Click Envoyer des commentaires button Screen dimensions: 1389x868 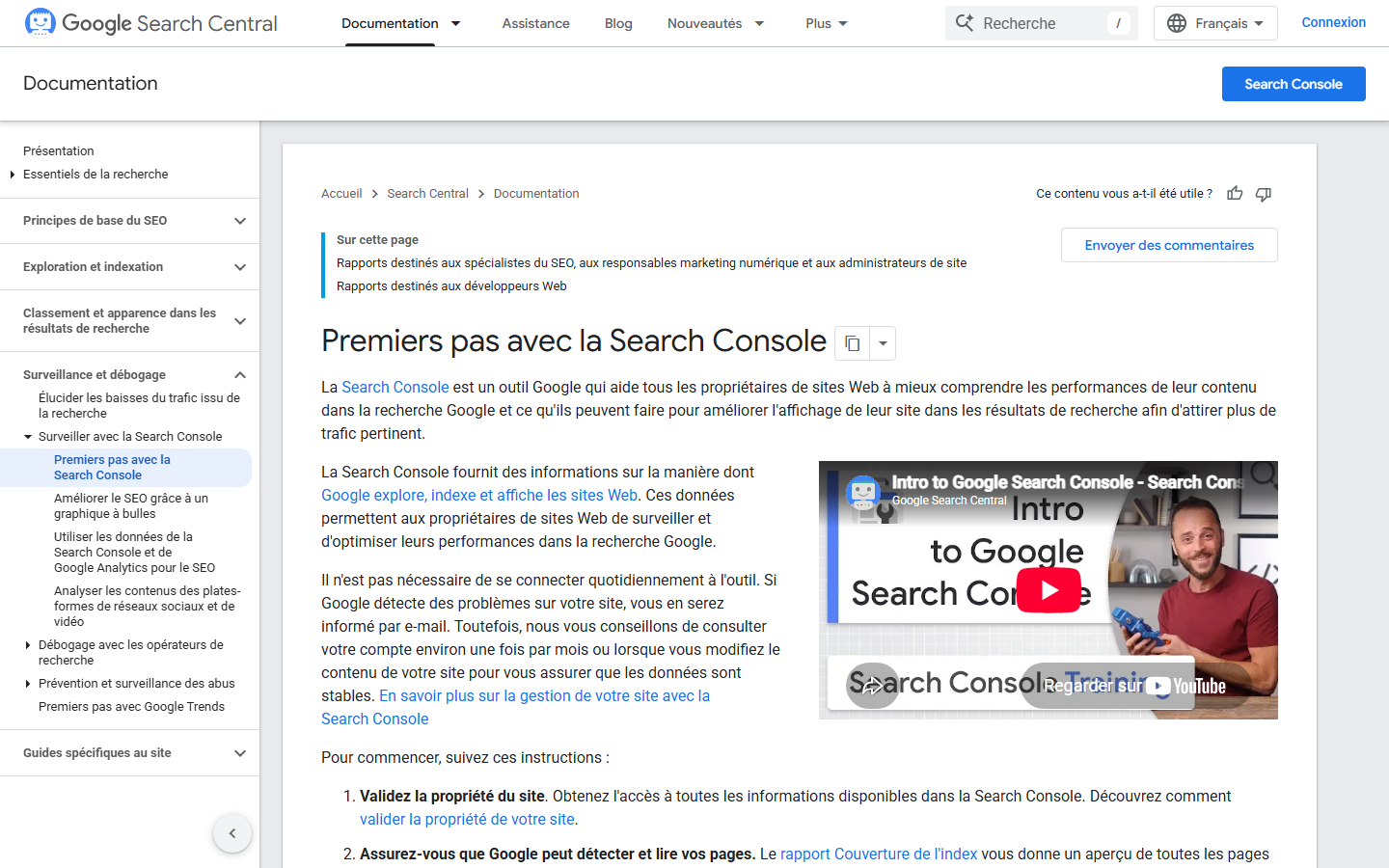click(1169, 245)
